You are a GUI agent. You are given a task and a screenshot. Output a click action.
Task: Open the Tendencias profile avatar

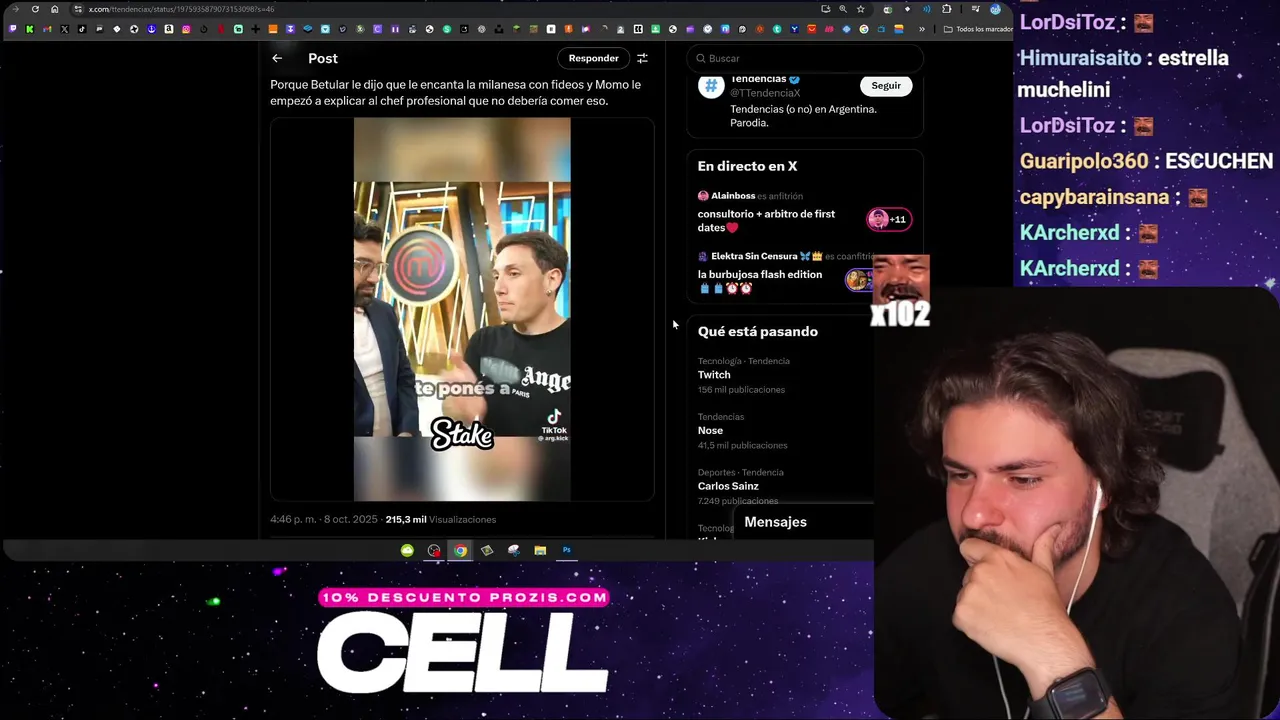click(711, 86)
